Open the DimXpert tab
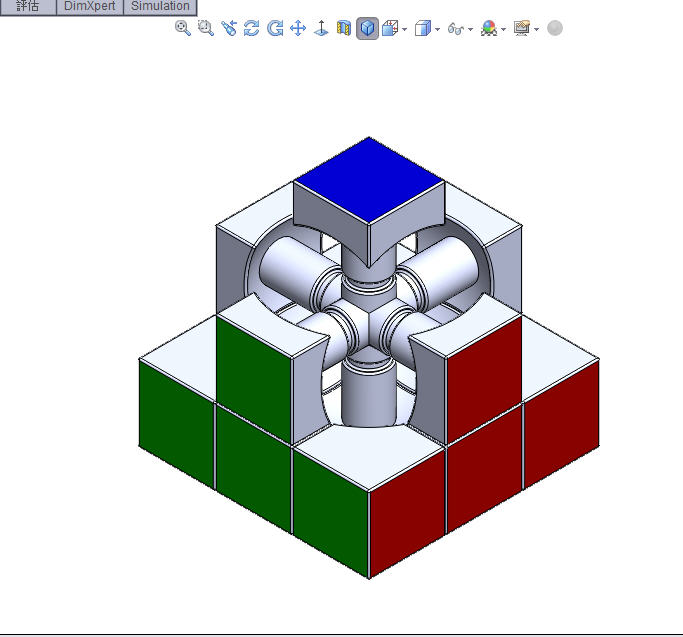The height and width of the screenshot is (637, 683). click(x=90, y=7)
